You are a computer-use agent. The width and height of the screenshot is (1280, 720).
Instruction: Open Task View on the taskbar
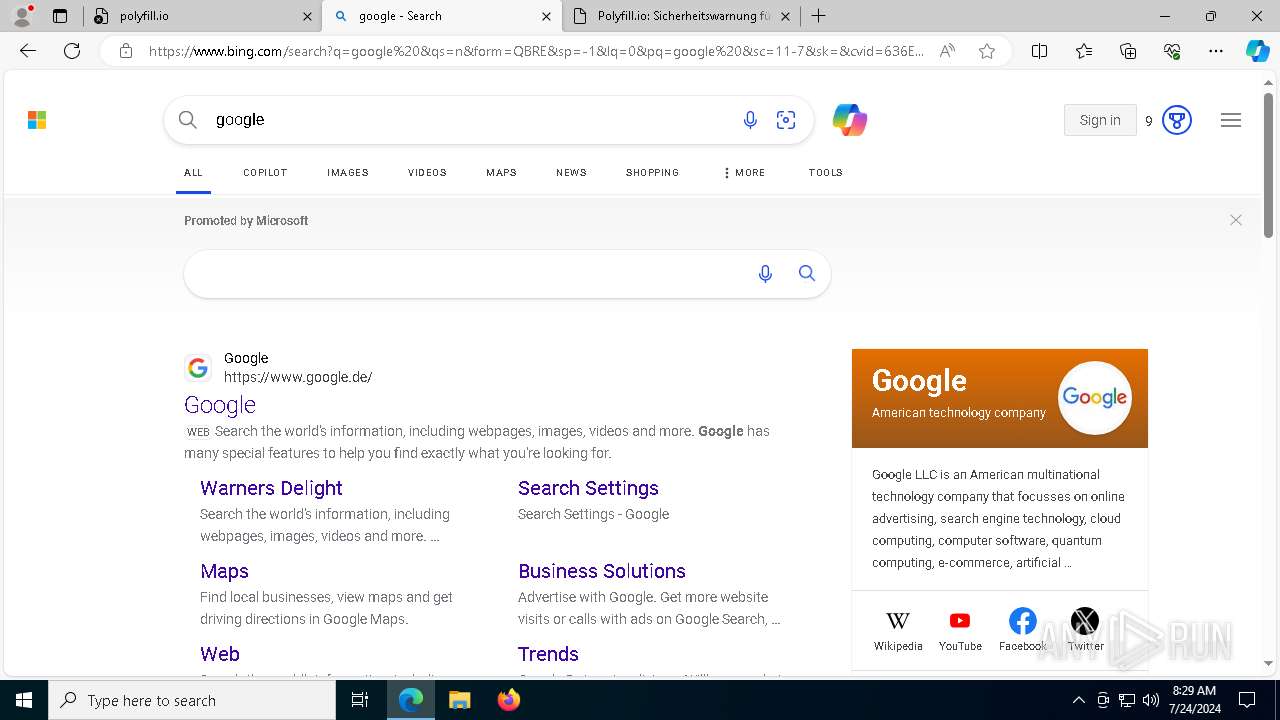coord(360,700)
